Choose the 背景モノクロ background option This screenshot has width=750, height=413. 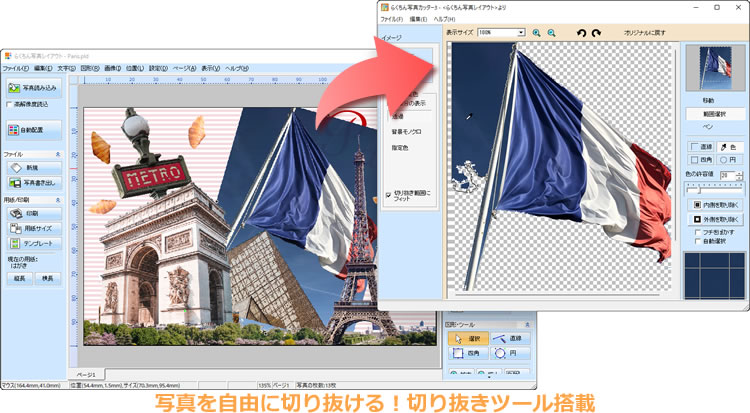click(407, 132)
